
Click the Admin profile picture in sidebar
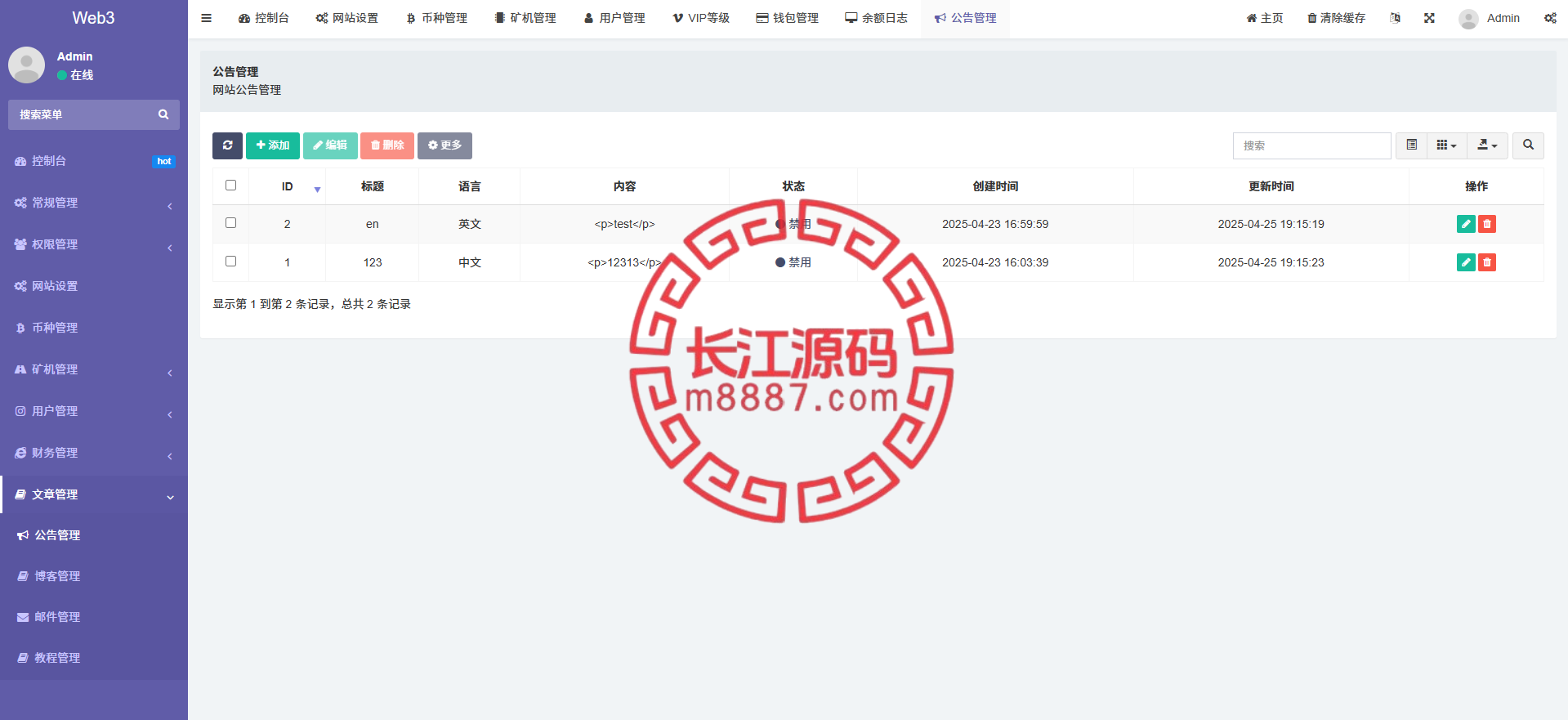coord(26,65)
